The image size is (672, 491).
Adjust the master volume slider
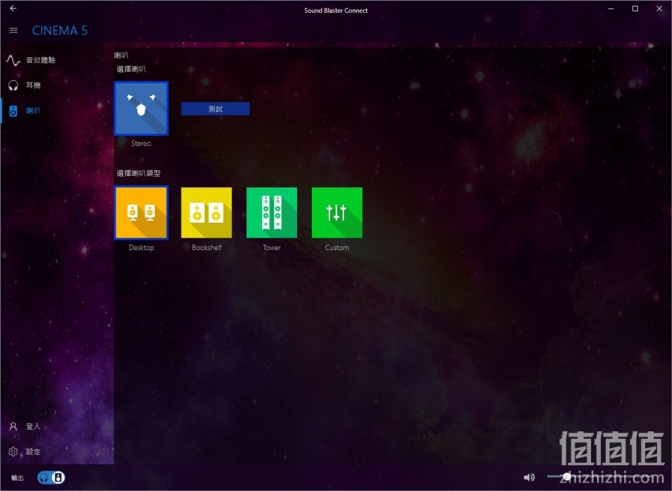click(605, 476)
